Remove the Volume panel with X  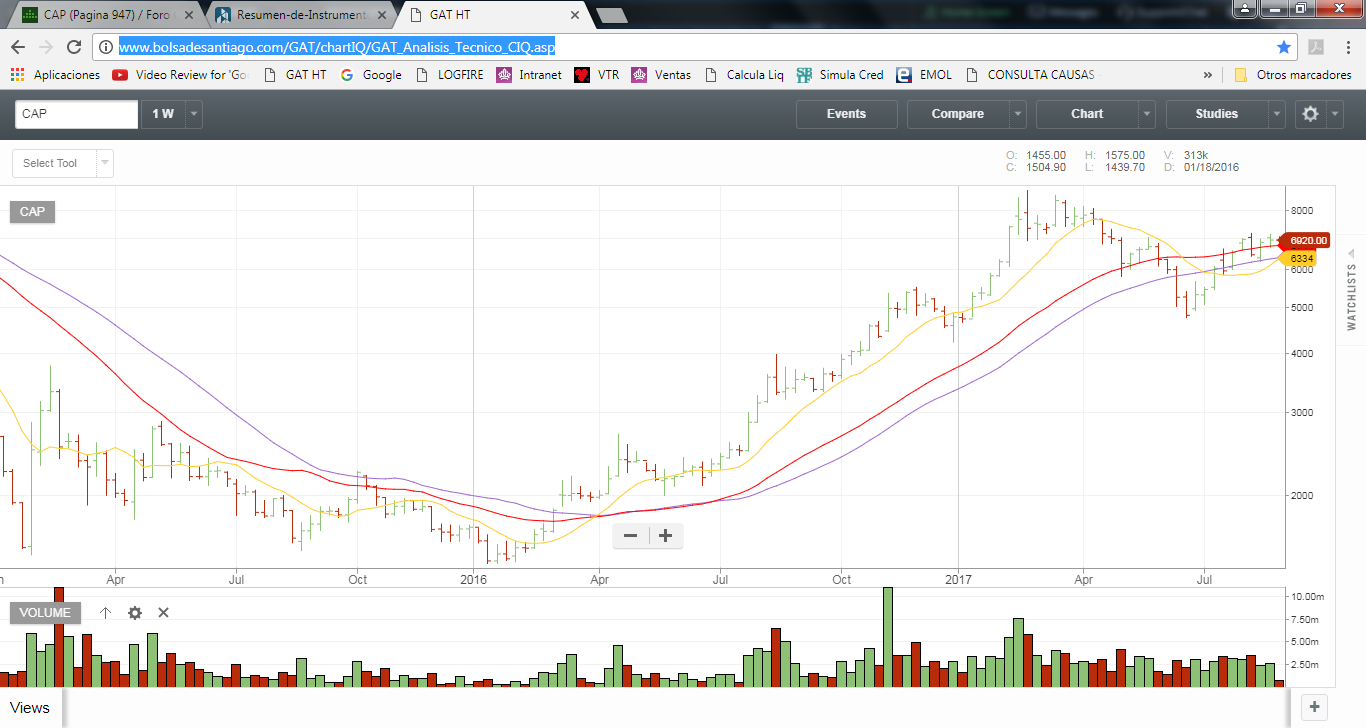[164, 613]
